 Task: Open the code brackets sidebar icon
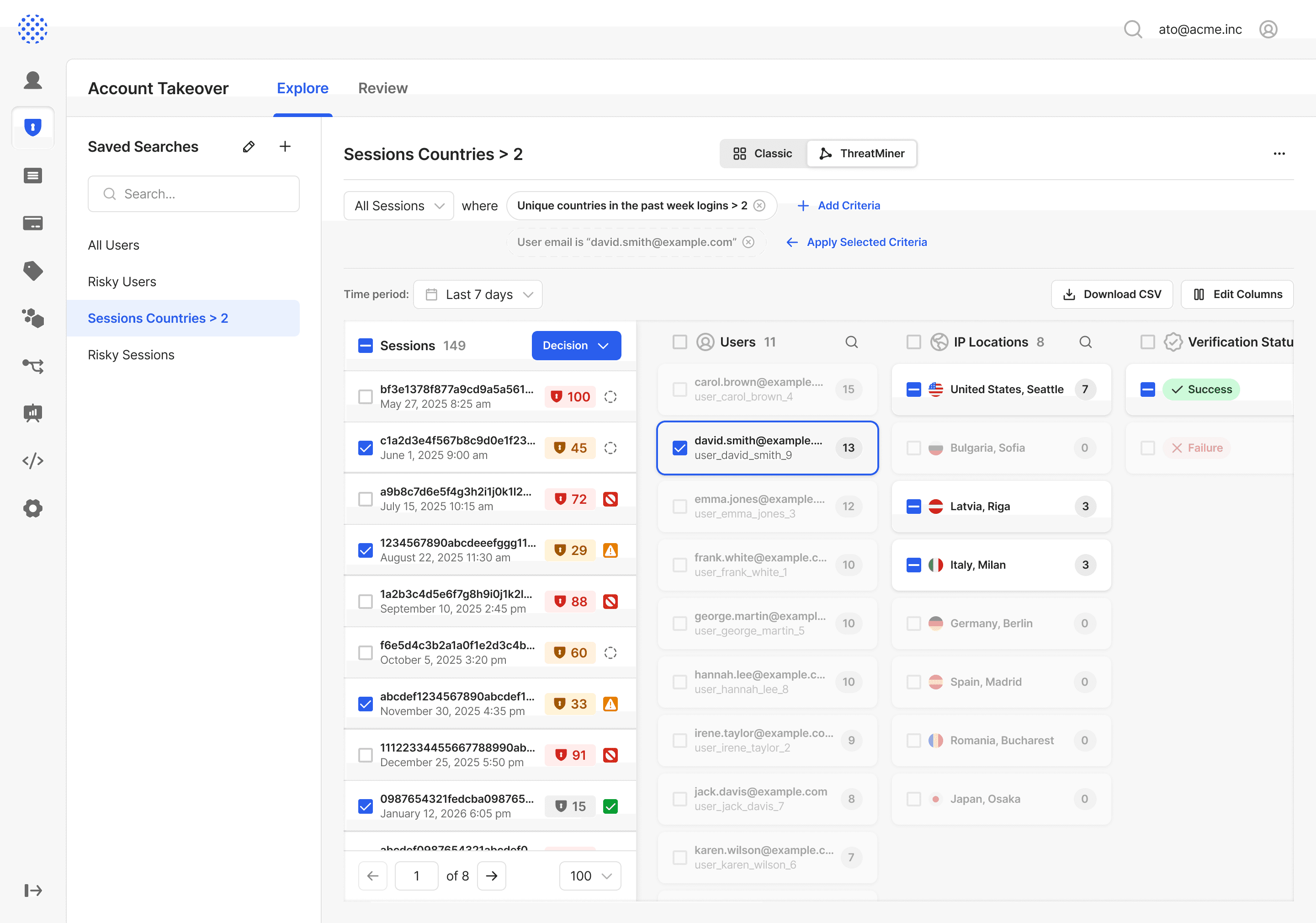(x=32, y=460)
